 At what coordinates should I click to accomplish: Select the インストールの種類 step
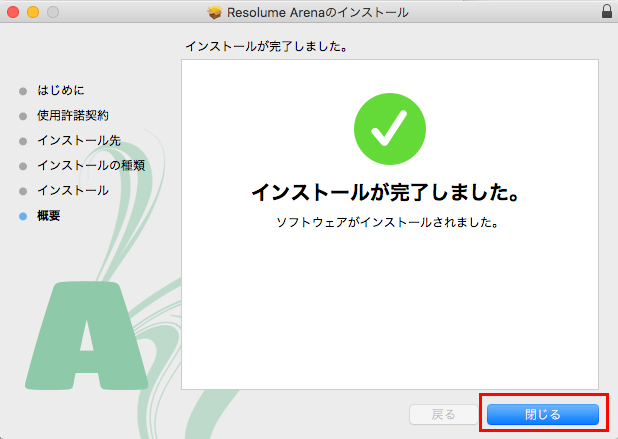coord(91,166)
